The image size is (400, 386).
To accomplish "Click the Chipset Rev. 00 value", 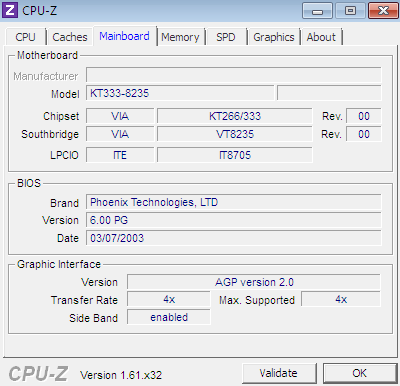I will [364, 116].
